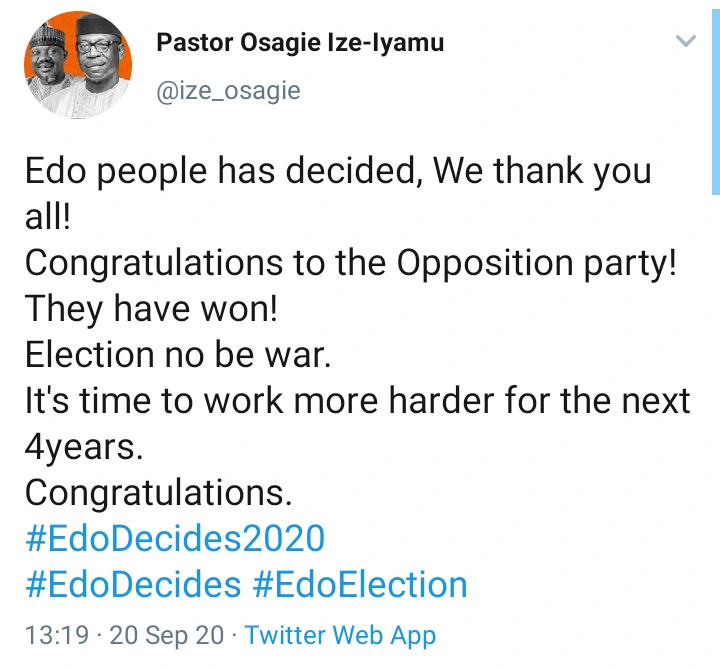Click the Twitter Web App source link
The height and width of the screenshot is (667, 720).
(x=340, y=634)
